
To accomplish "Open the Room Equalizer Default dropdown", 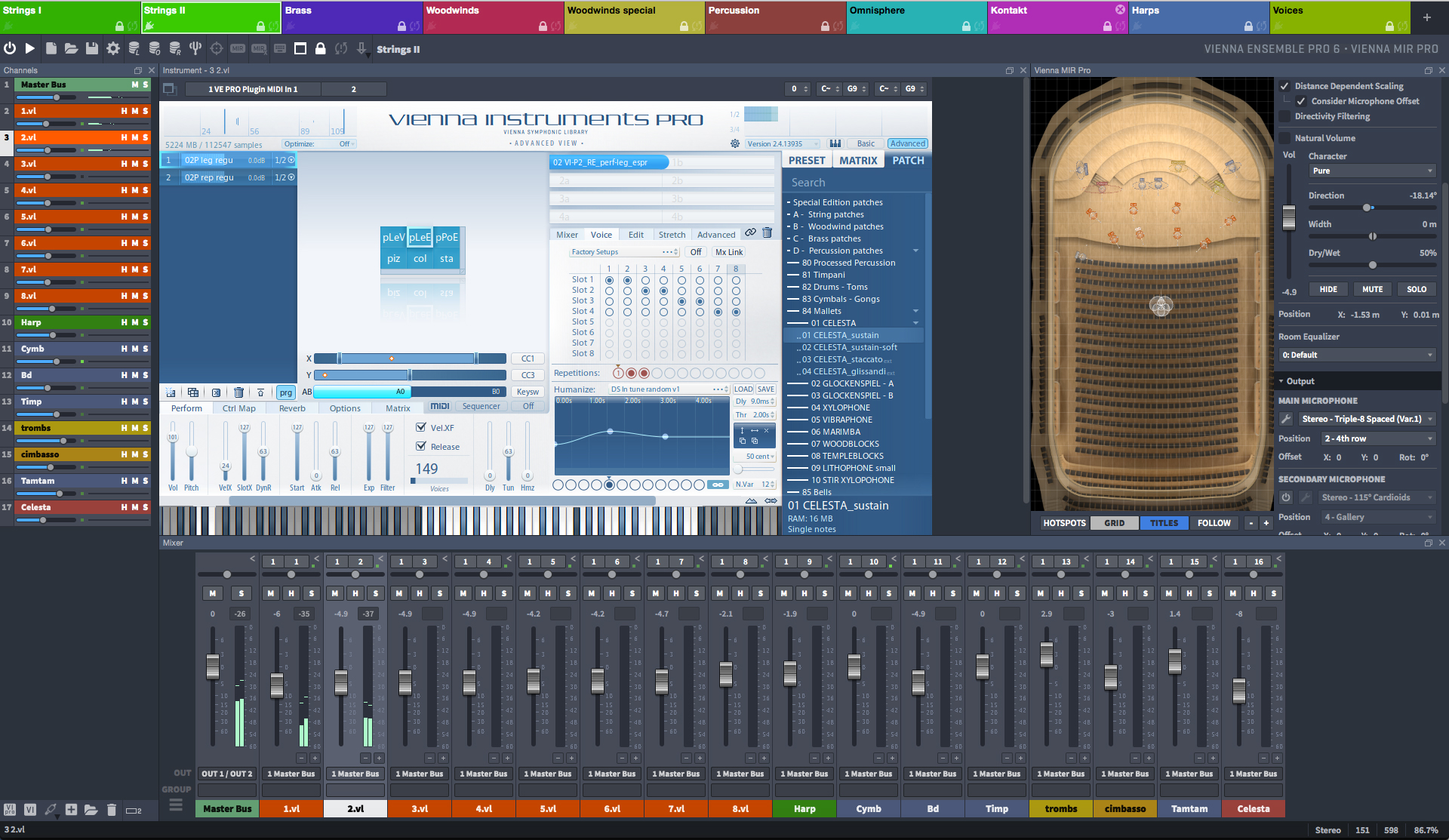I will pyautogui.click(x=1356, y=355).
